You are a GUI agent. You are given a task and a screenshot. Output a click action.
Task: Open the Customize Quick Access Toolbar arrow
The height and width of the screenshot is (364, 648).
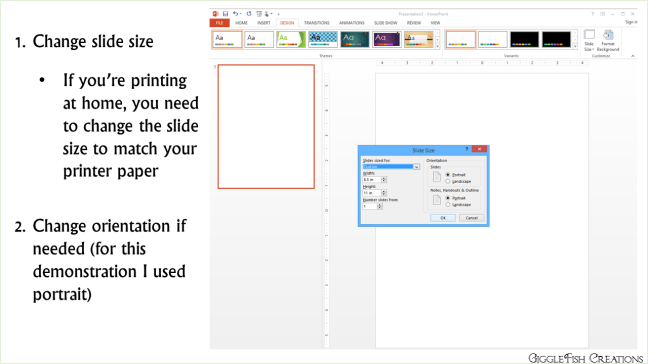[278, 14]
